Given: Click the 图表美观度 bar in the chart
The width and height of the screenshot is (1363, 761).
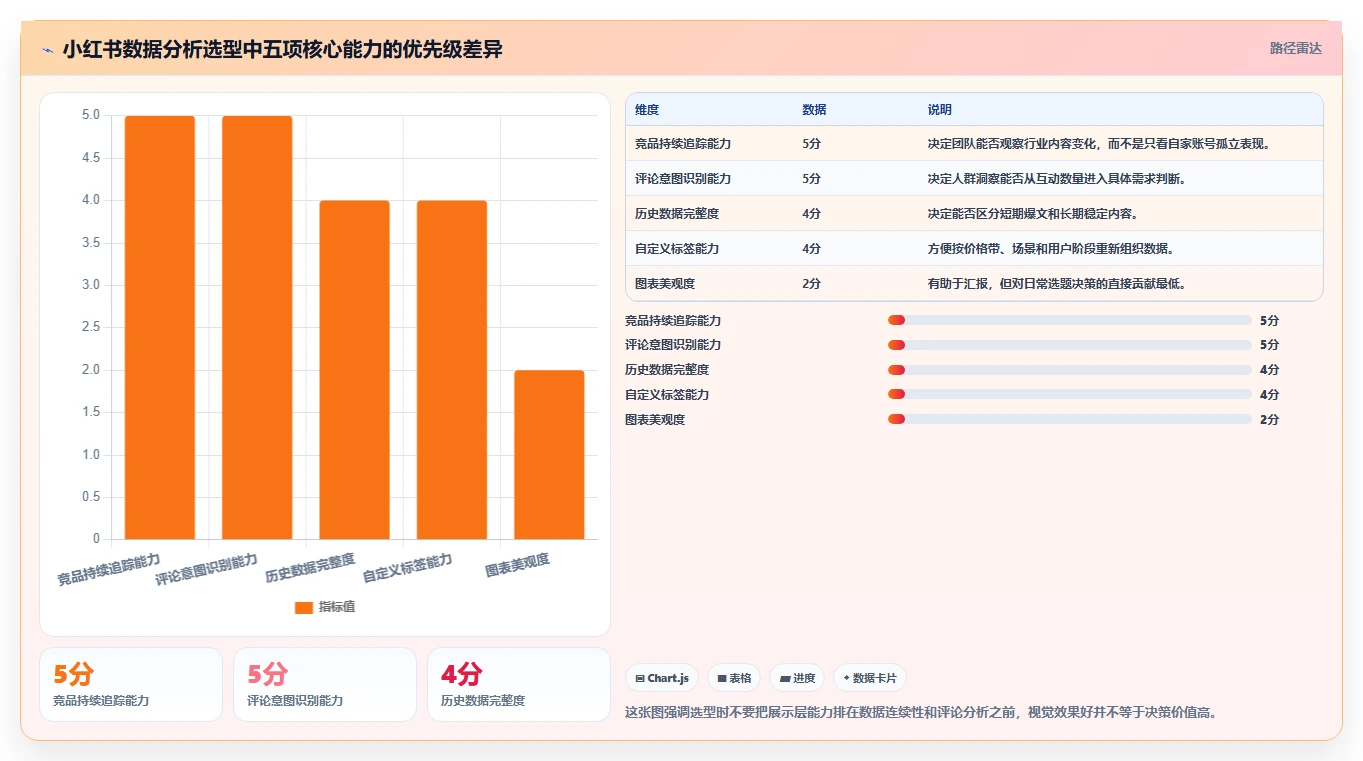Looking at the screenshot, I should (x=549, y=455).
